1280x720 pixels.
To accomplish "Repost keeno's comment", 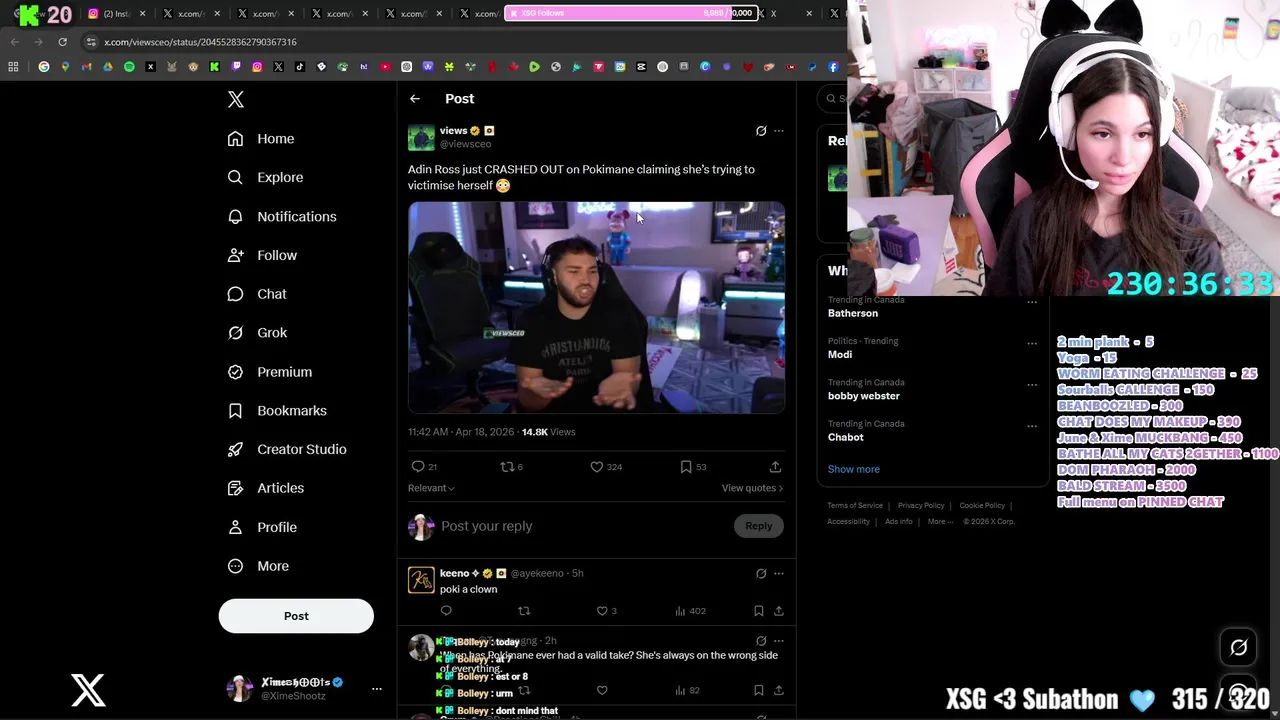I will coord(524,611).
